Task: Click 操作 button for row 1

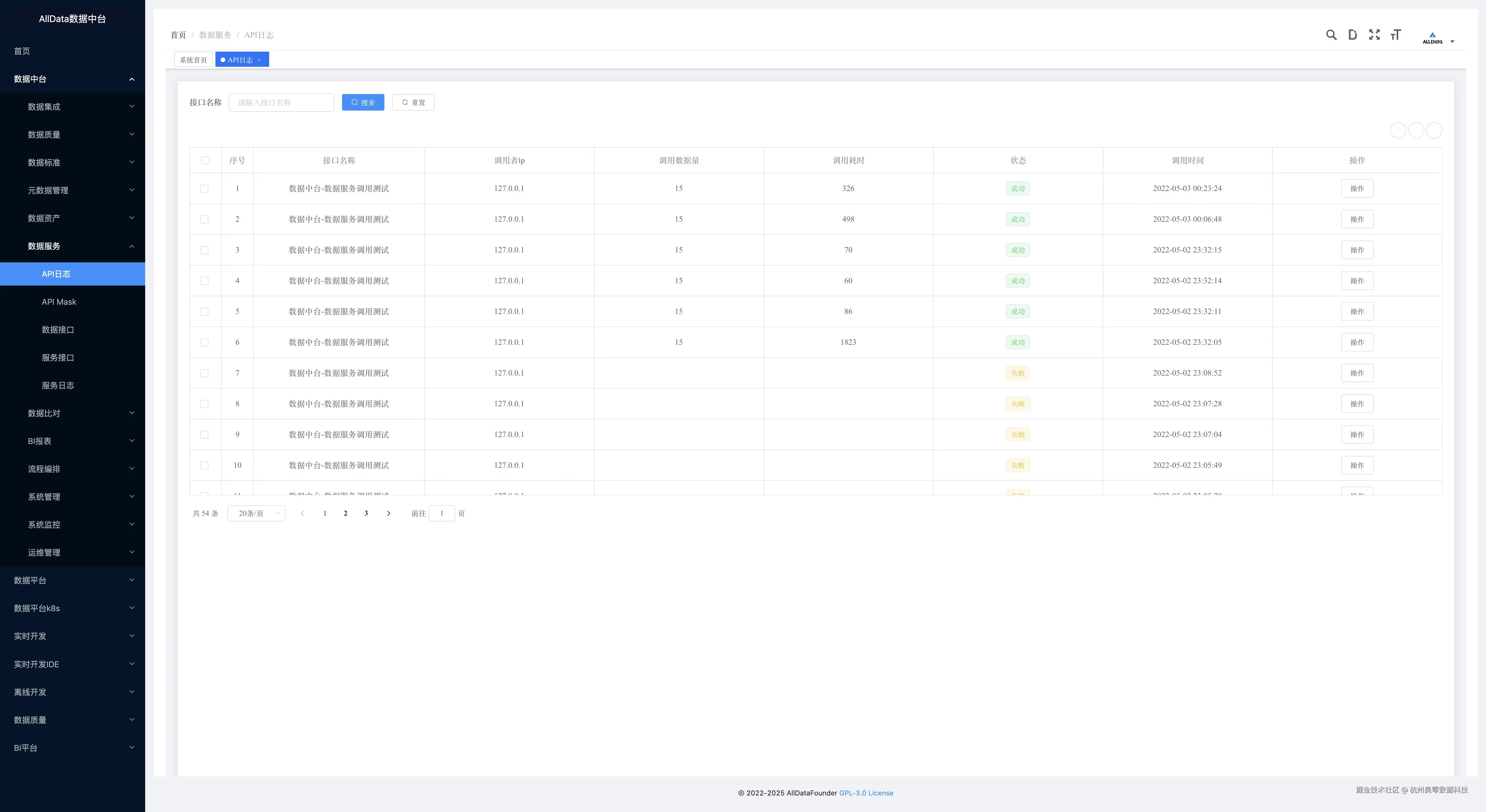Action: [x=1357, y=189]
